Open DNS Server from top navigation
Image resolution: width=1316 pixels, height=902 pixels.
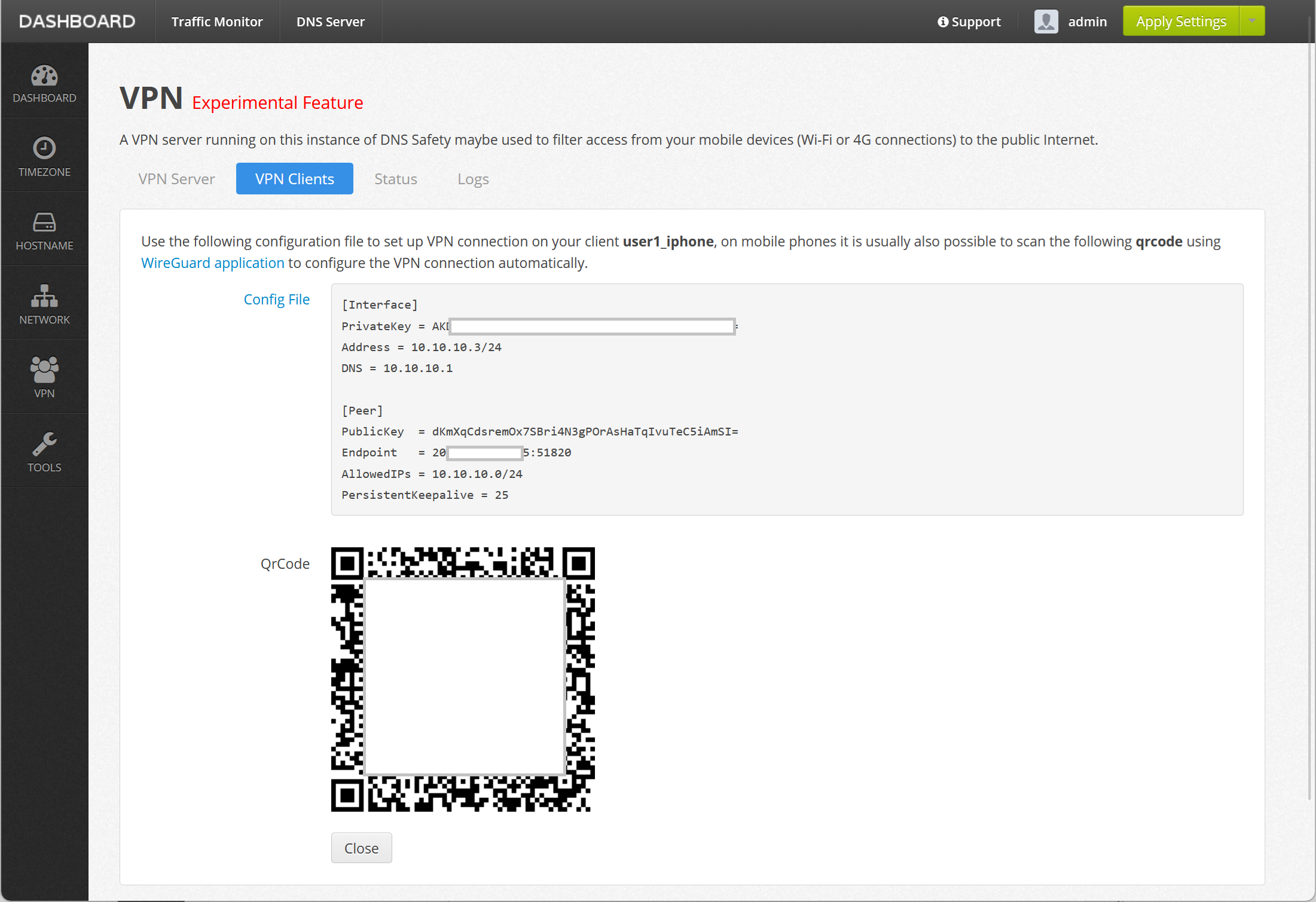tap(331, 22)
